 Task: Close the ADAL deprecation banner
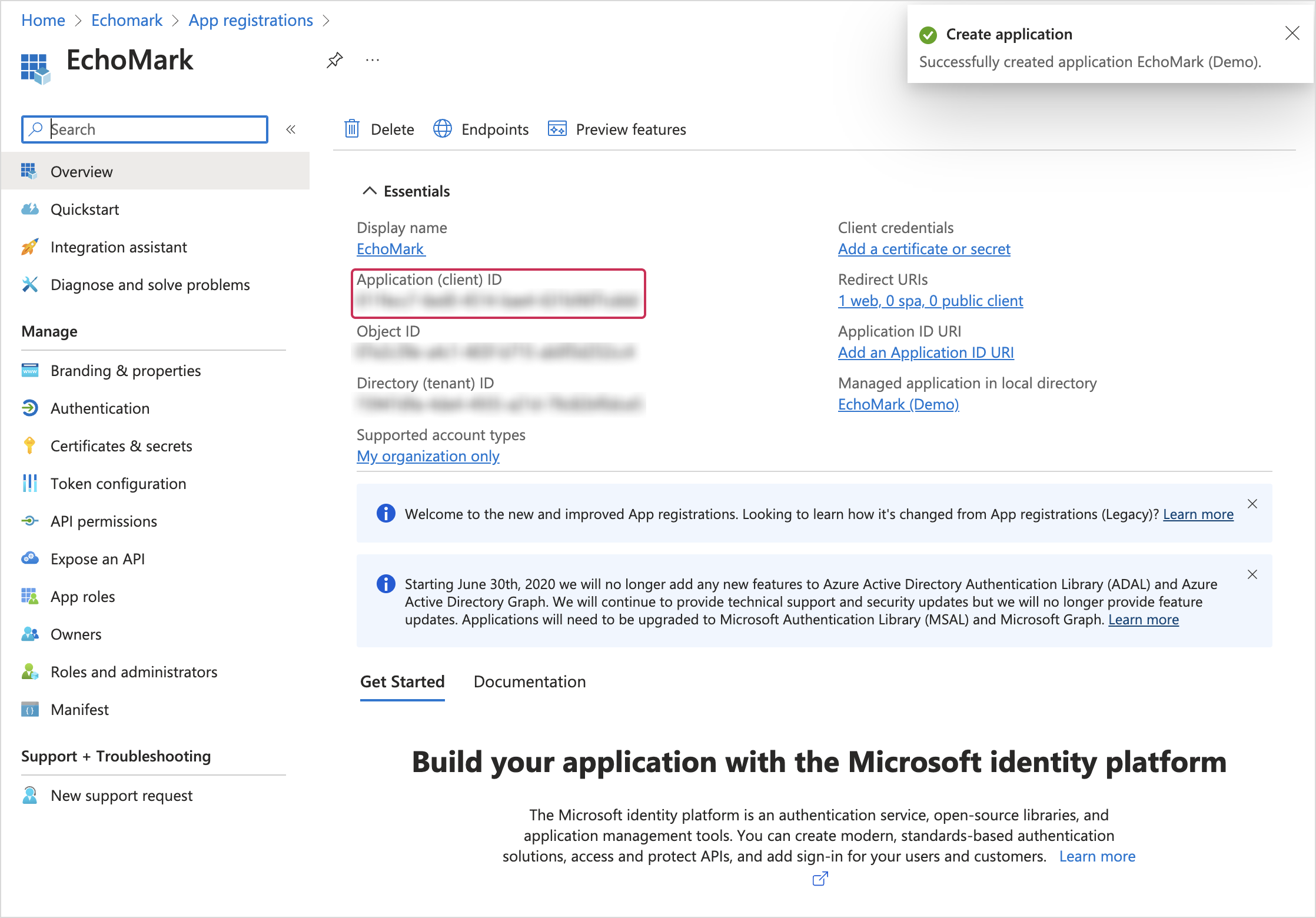click(x=1252, y=574)
